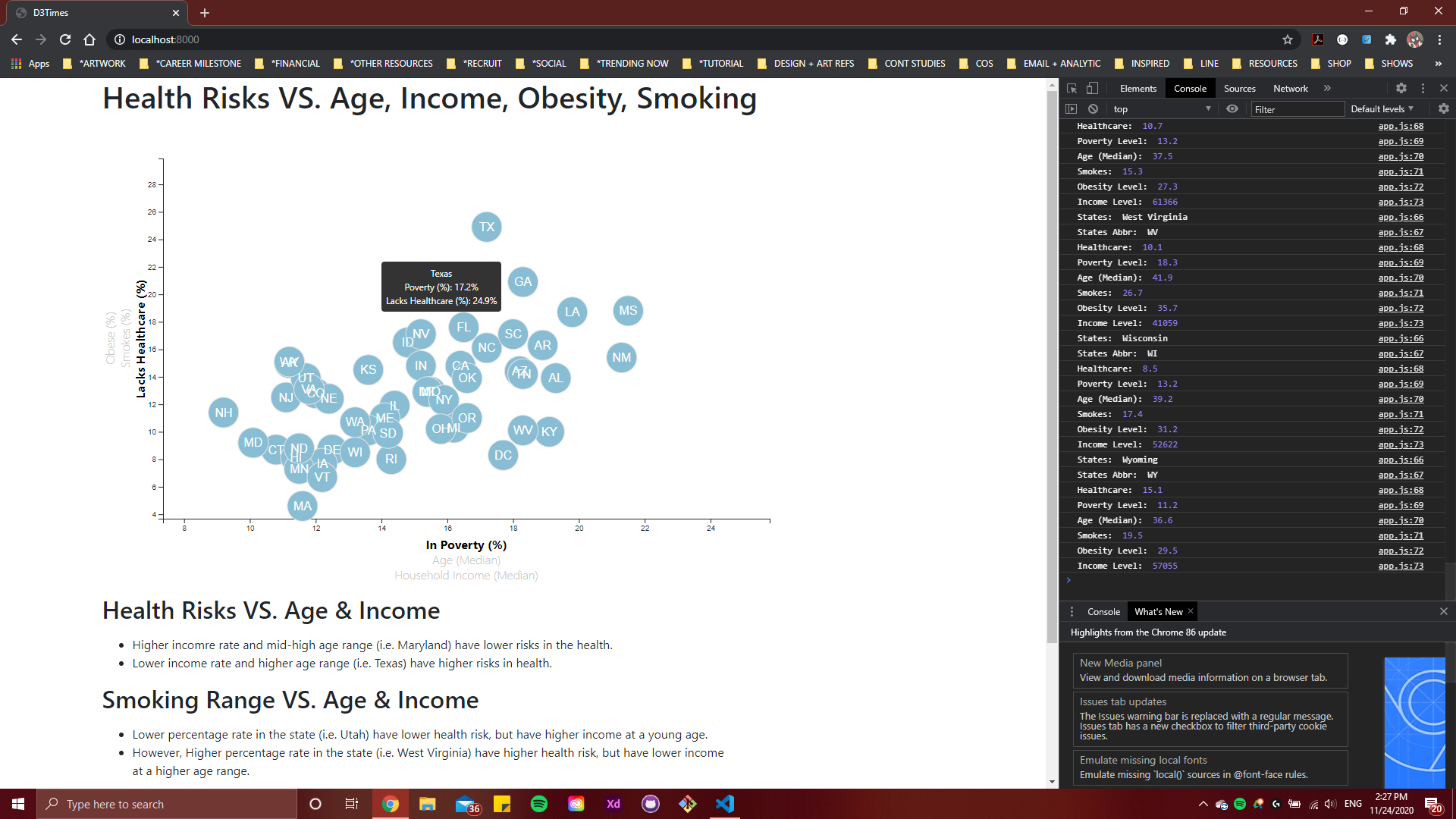
Task: Reload the localhost page
Action: coord(65,39)
